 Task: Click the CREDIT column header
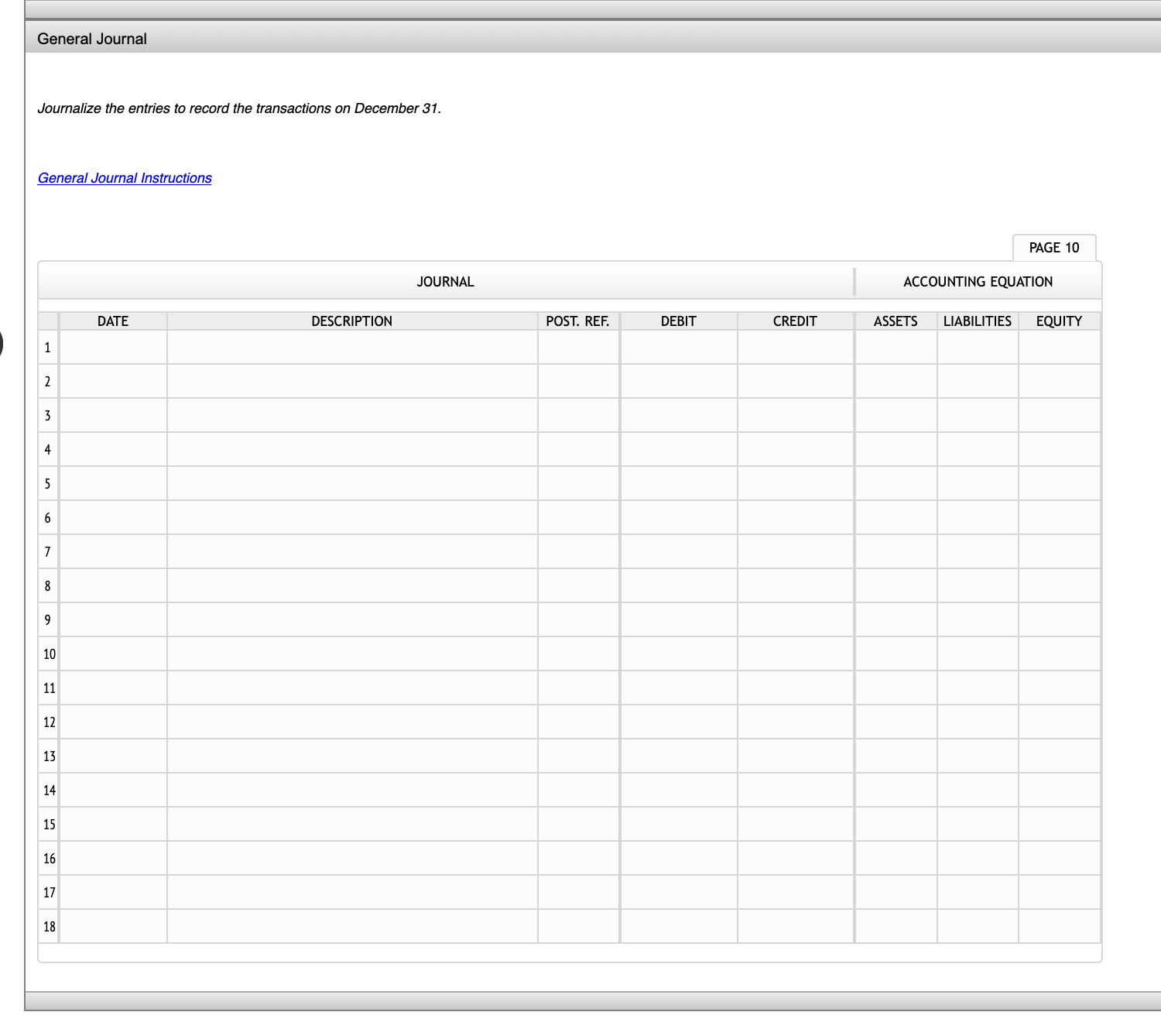[796, 321]
